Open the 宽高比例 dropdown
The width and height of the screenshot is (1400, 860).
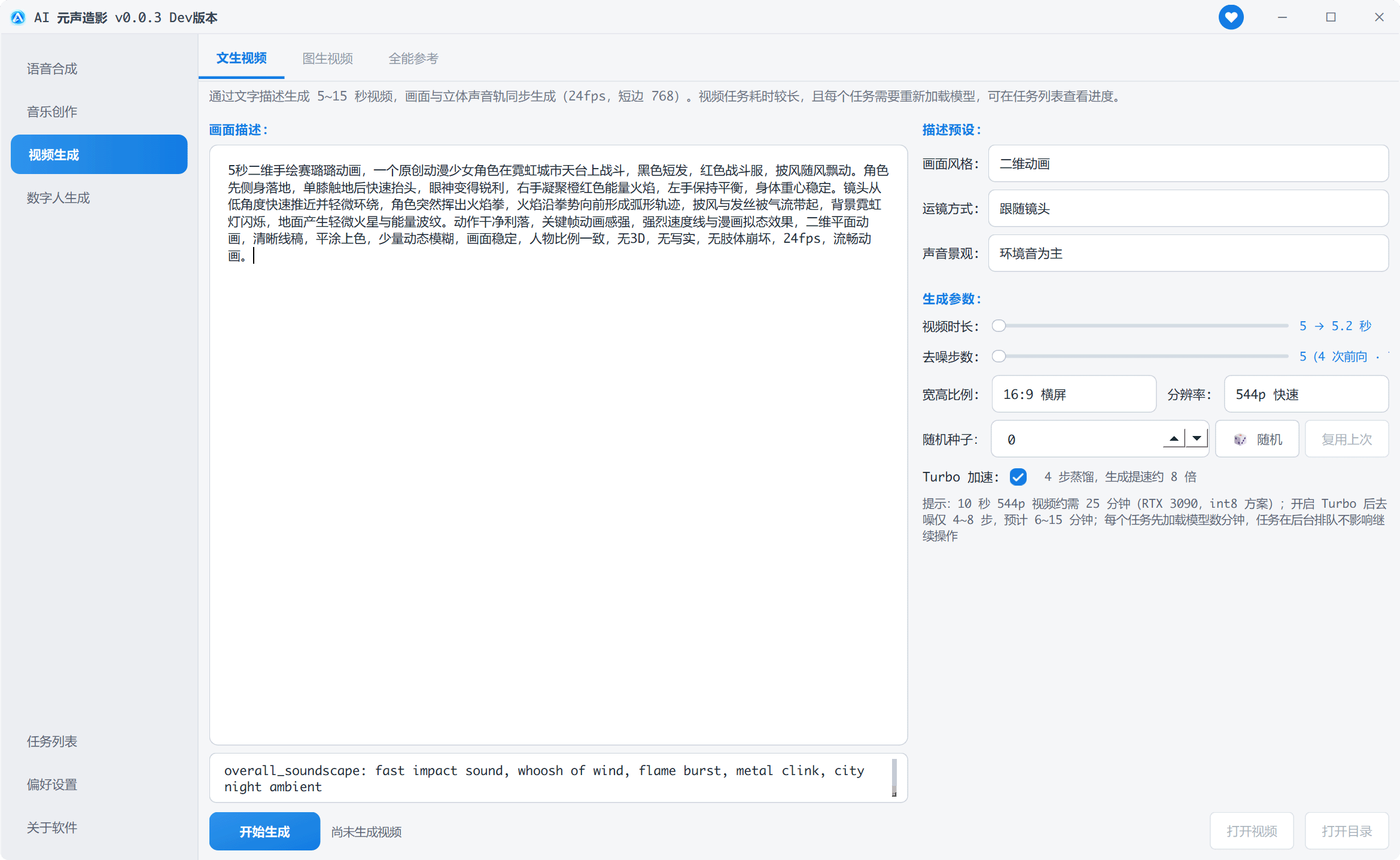click(1074, 394)
